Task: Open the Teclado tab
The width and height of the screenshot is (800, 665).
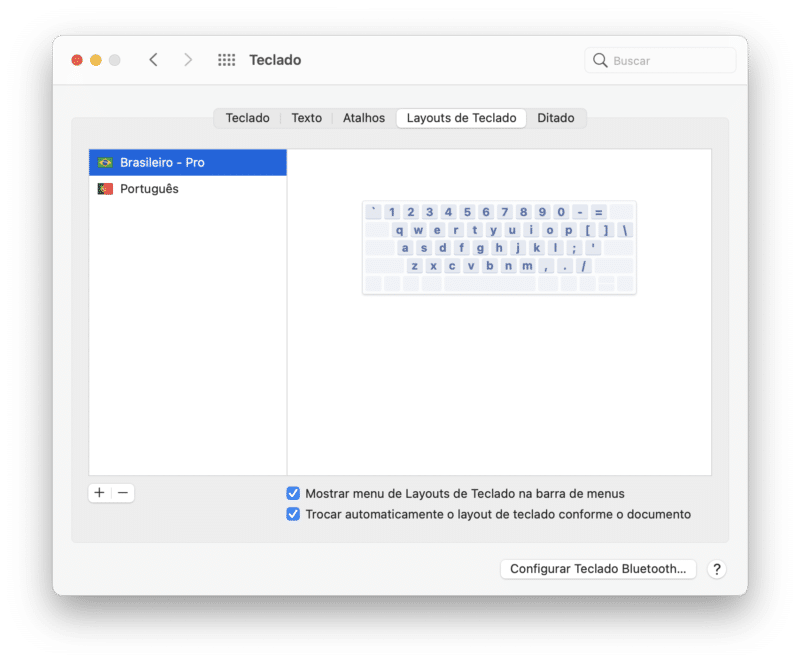Action: [247, 118]
